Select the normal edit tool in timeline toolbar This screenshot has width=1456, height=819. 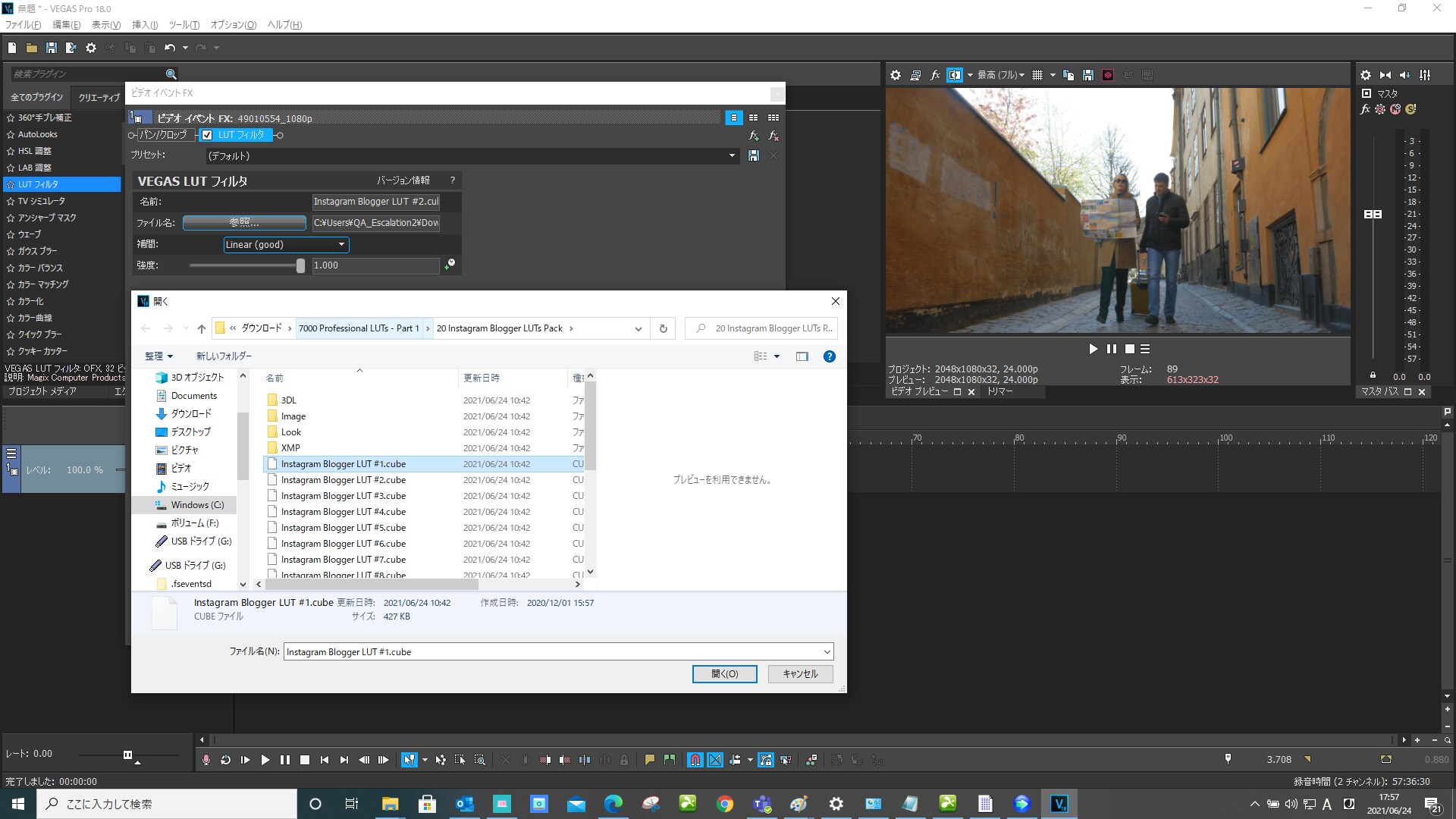click(409, 760)
